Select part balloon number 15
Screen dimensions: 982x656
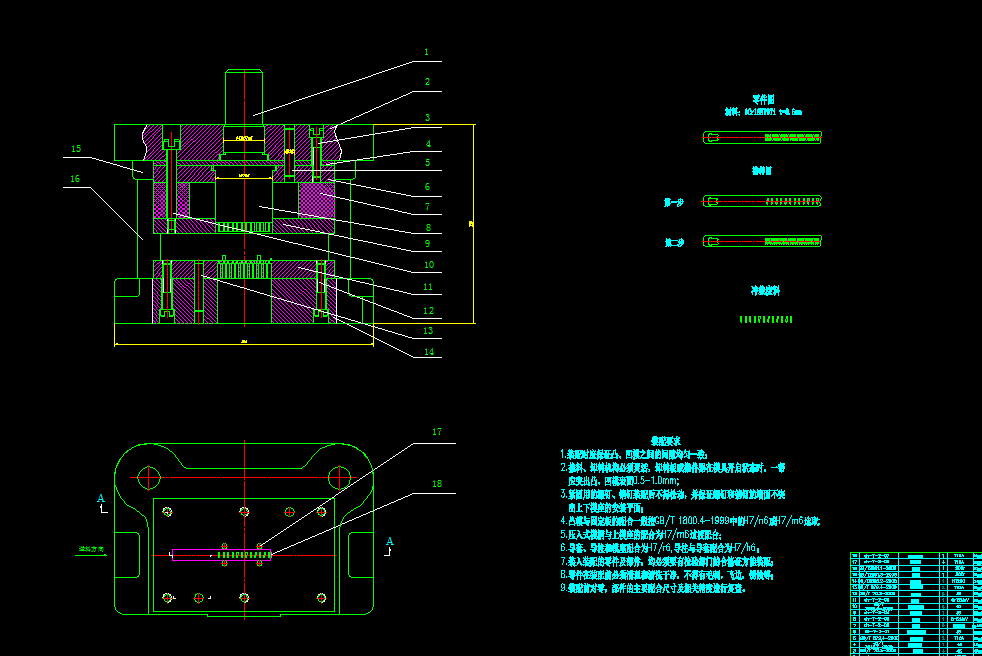(x=76, y=148)
